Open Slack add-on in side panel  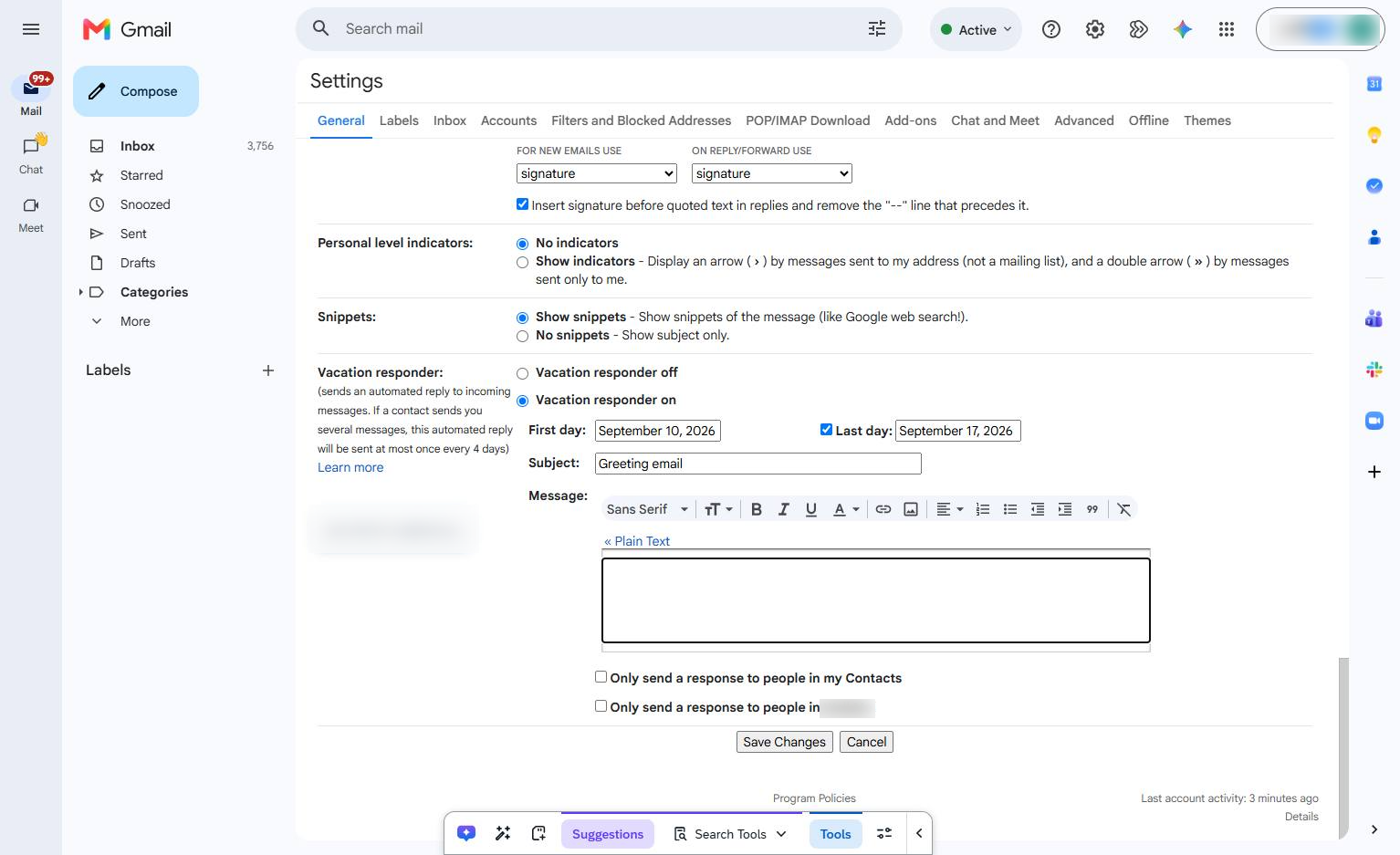1374,370
